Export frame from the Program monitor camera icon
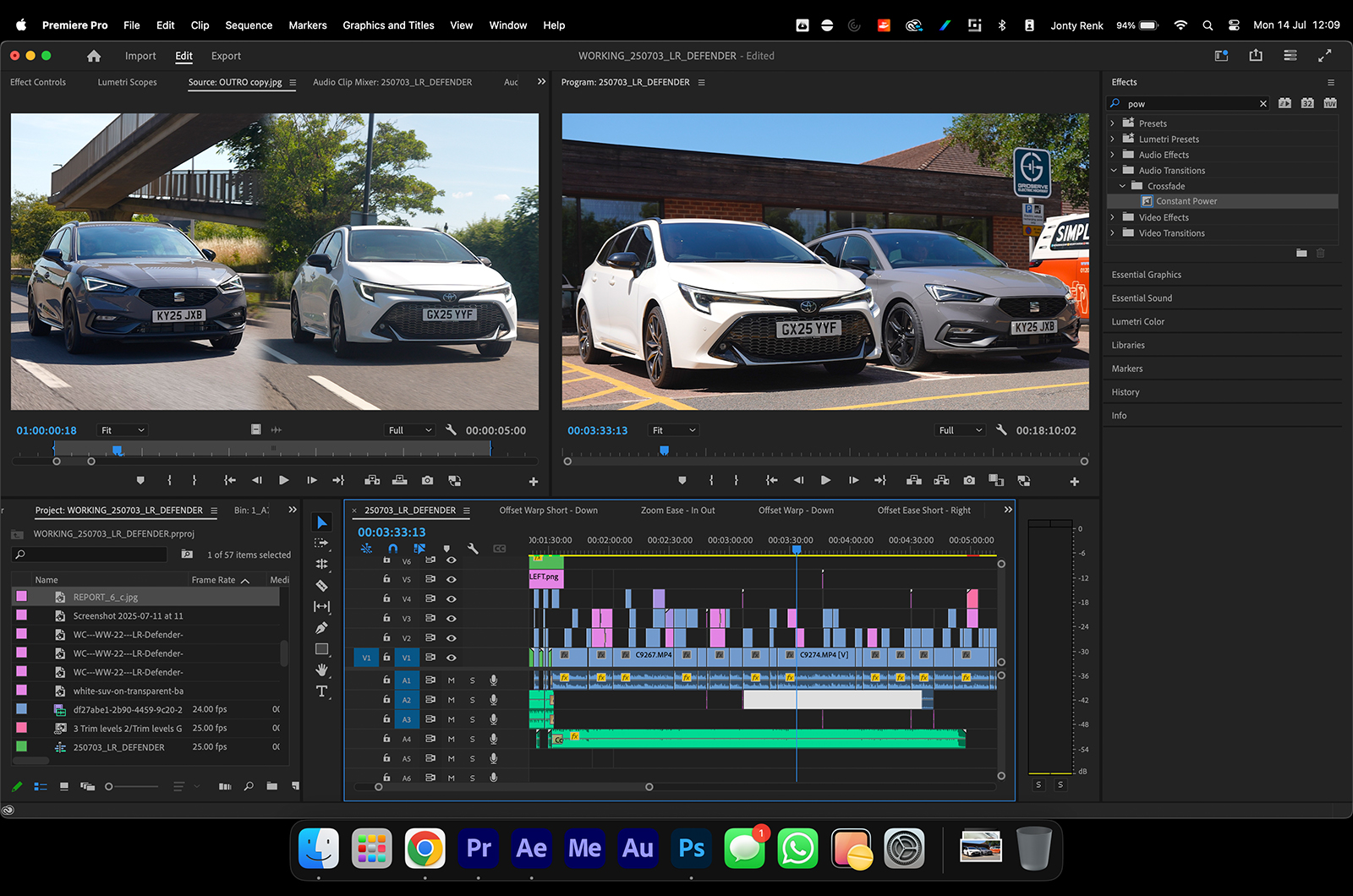Image resolution: width=1353 pixels, height=896 pixels. (x=969, y=480)
